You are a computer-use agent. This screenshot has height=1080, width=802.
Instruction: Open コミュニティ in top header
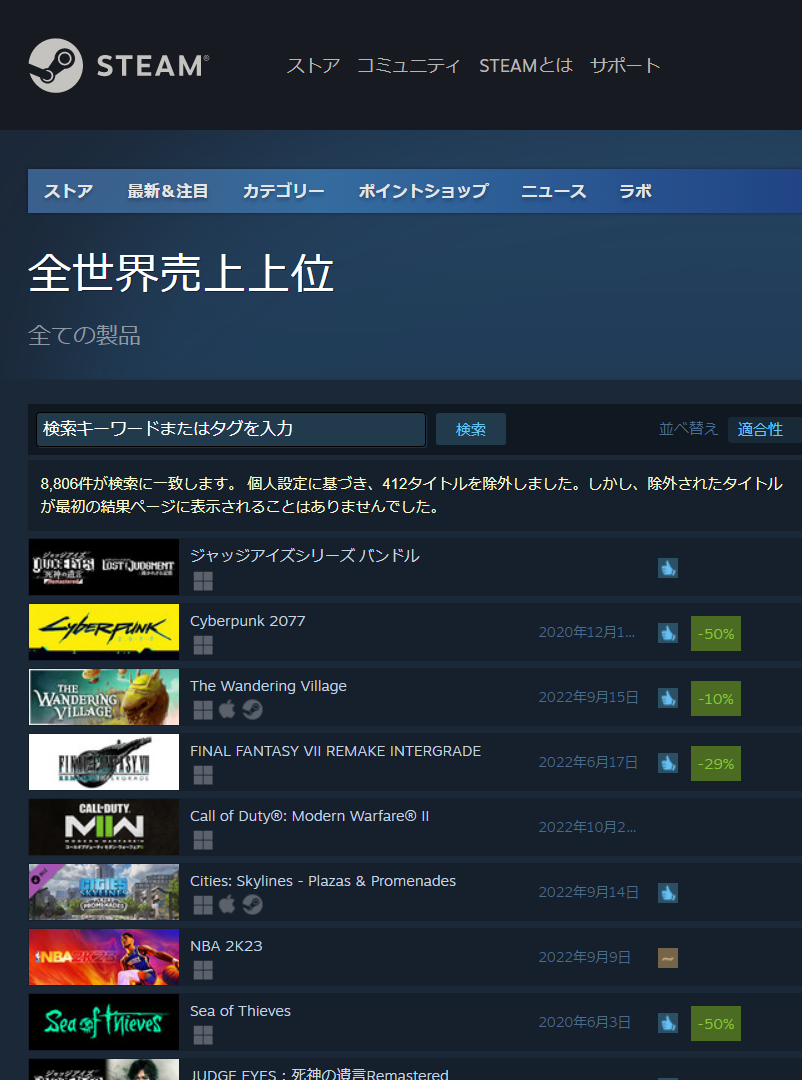[x=409, y=66]
